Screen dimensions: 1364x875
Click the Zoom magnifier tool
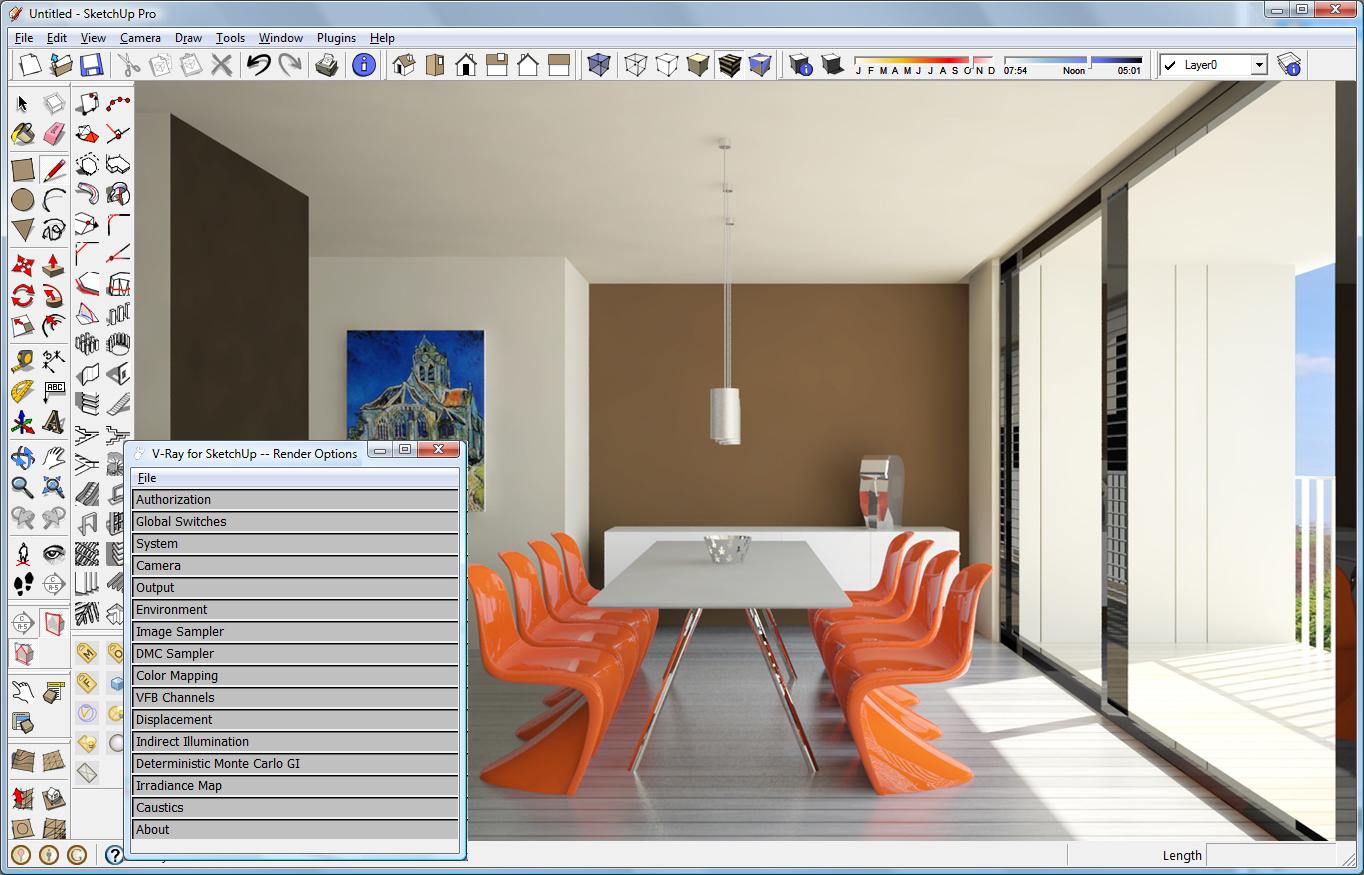click(23, 488)
